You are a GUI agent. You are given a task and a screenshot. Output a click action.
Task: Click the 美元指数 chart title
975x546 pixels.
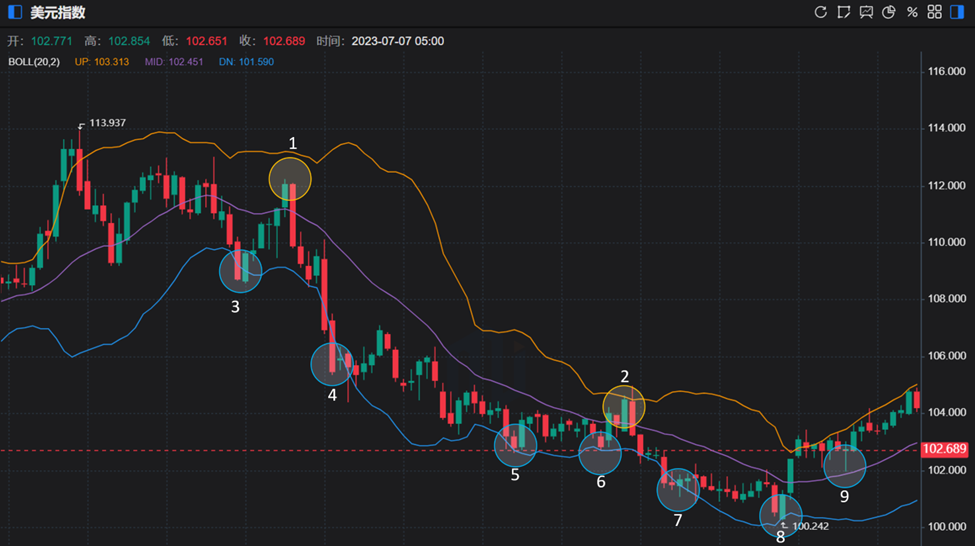coord(57,12)
